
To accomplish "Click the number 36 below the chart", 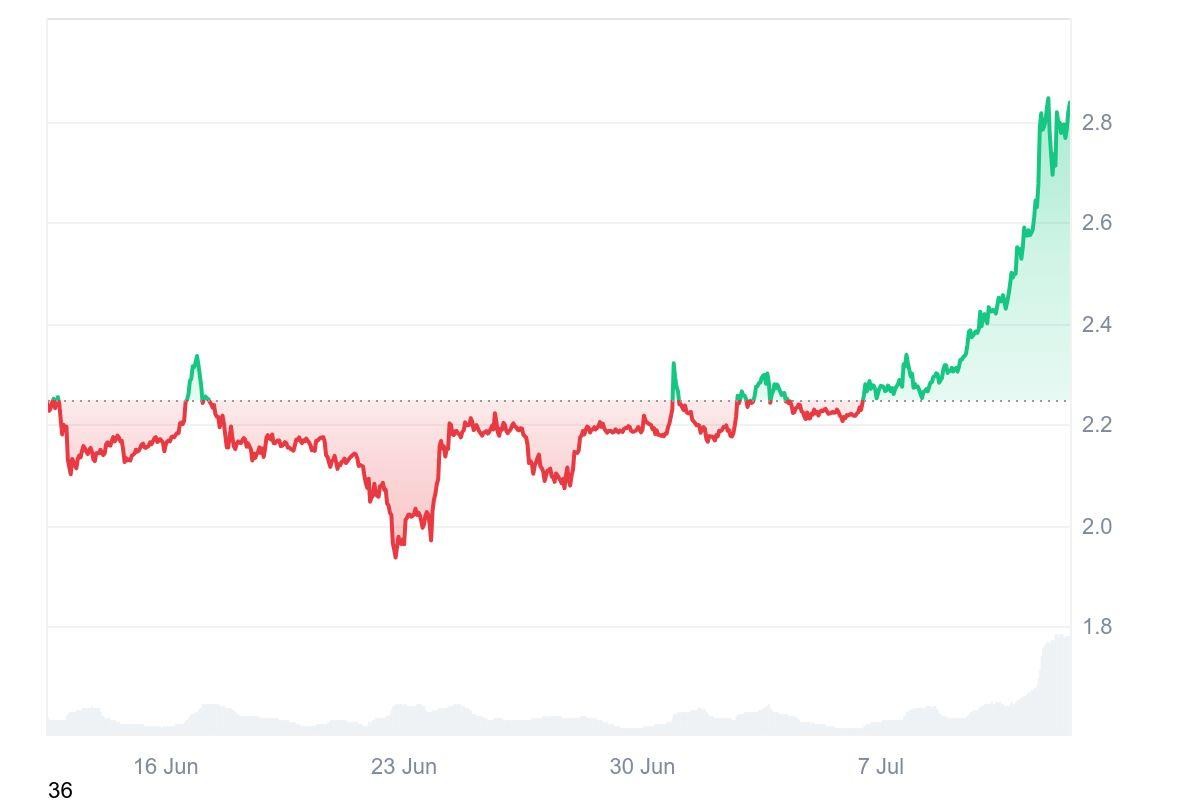I will tap(60, 790).
